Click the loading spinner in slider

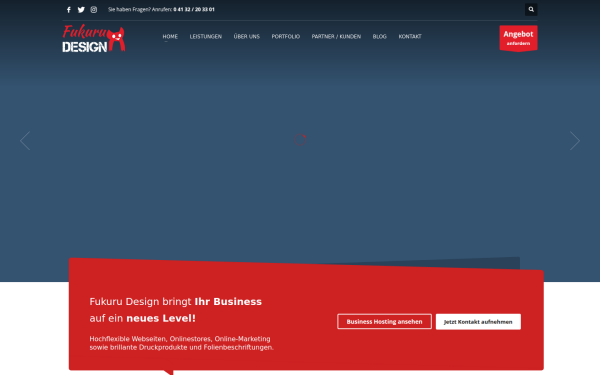(300, 139)
